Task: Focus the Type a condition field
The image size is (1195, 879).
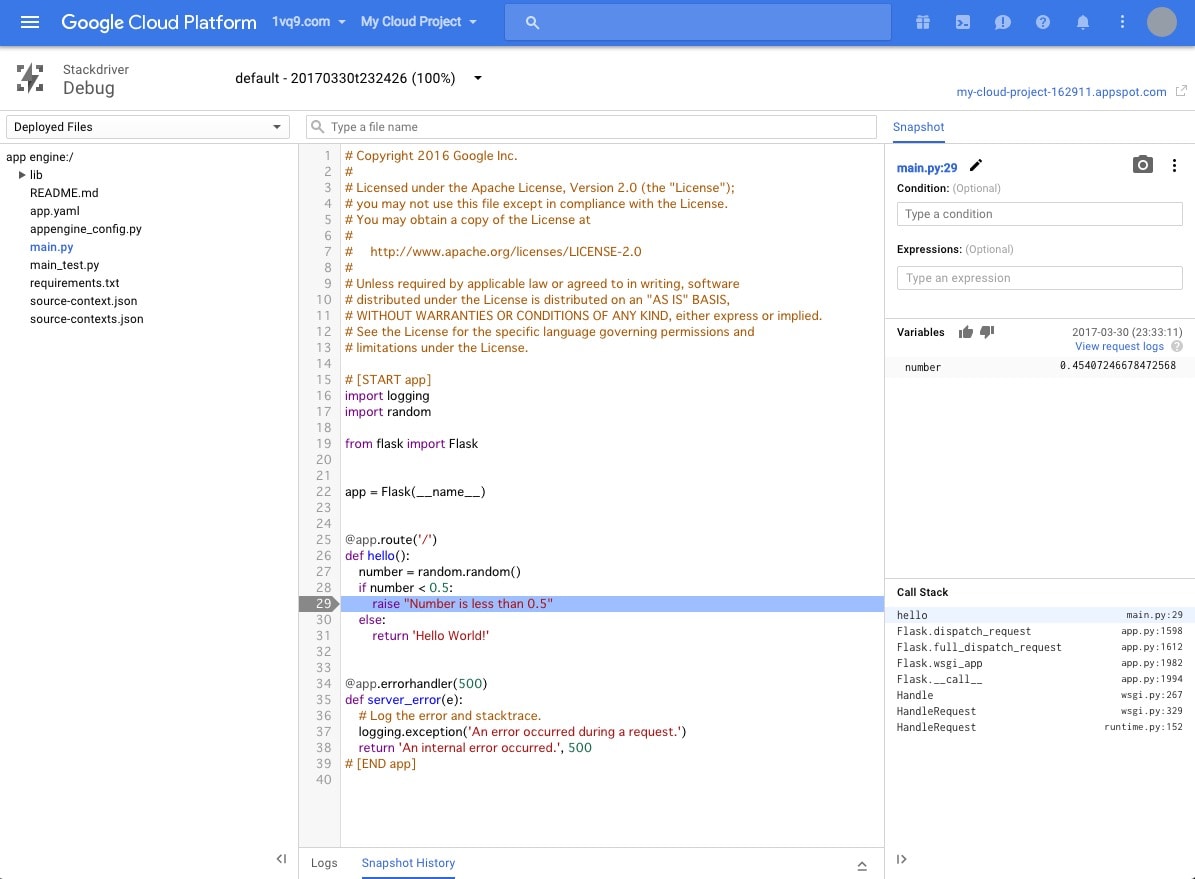Action: coord(1039,213)
